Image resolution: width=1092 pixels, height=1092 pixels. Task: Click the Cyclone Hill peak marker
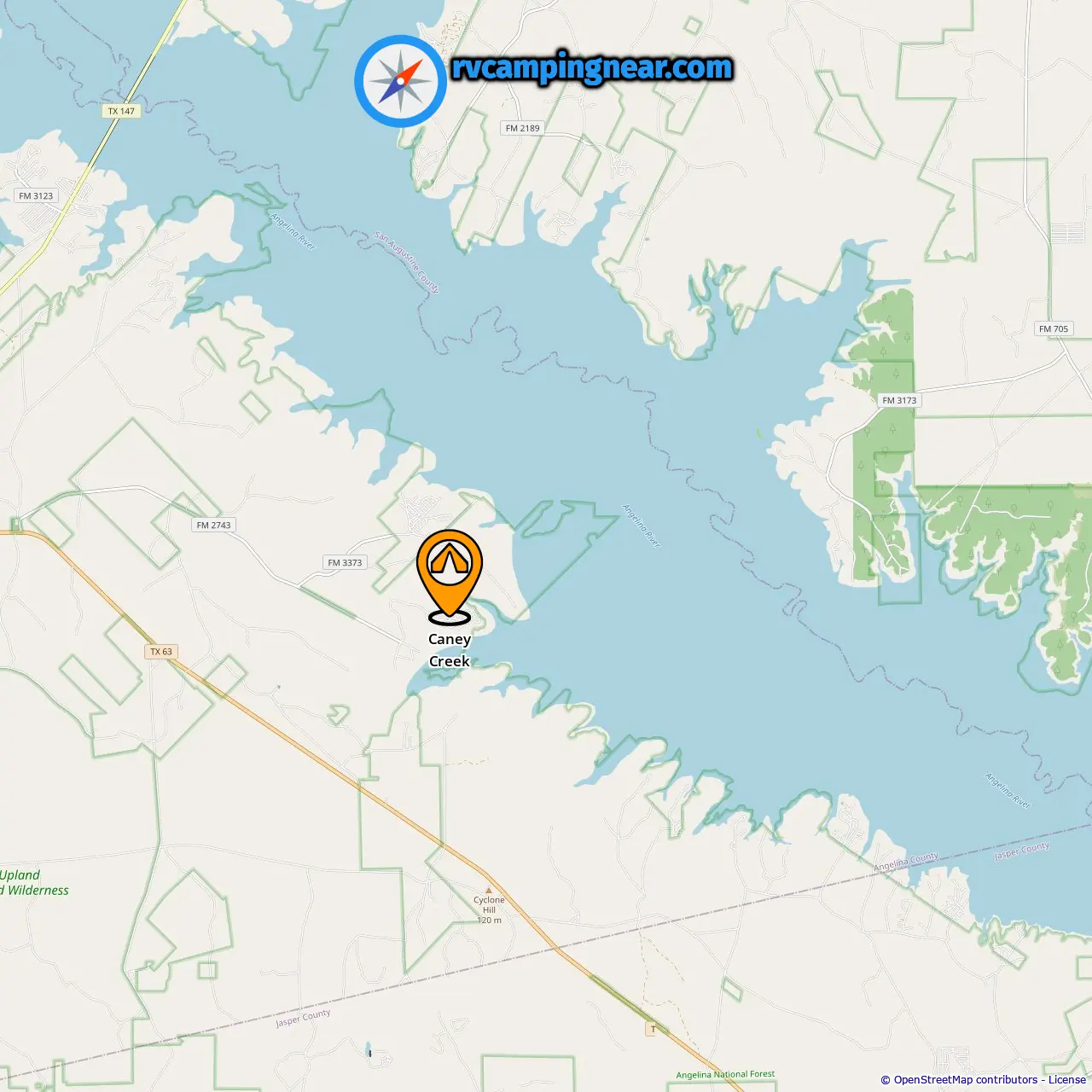pos(489,891)
